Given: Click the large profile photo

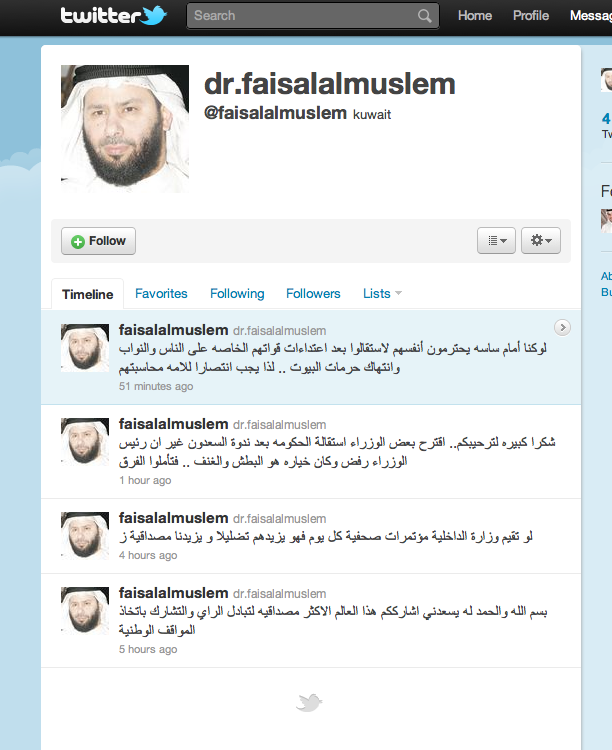Looking at the screenshot, I should (x=125, y=129).
